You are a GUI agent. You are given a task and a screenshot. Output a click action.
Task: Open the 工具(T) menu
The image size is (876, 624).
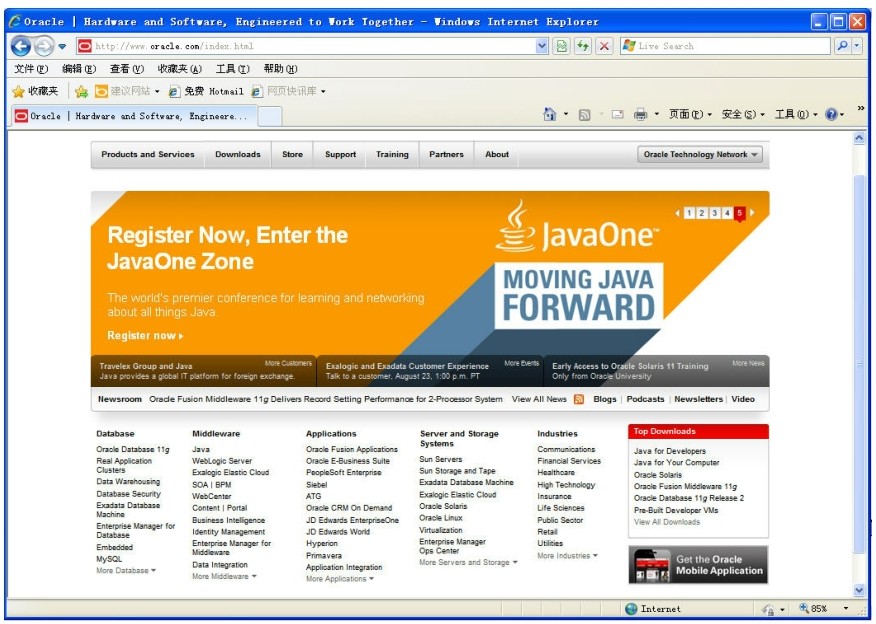(x=232, y=69)
